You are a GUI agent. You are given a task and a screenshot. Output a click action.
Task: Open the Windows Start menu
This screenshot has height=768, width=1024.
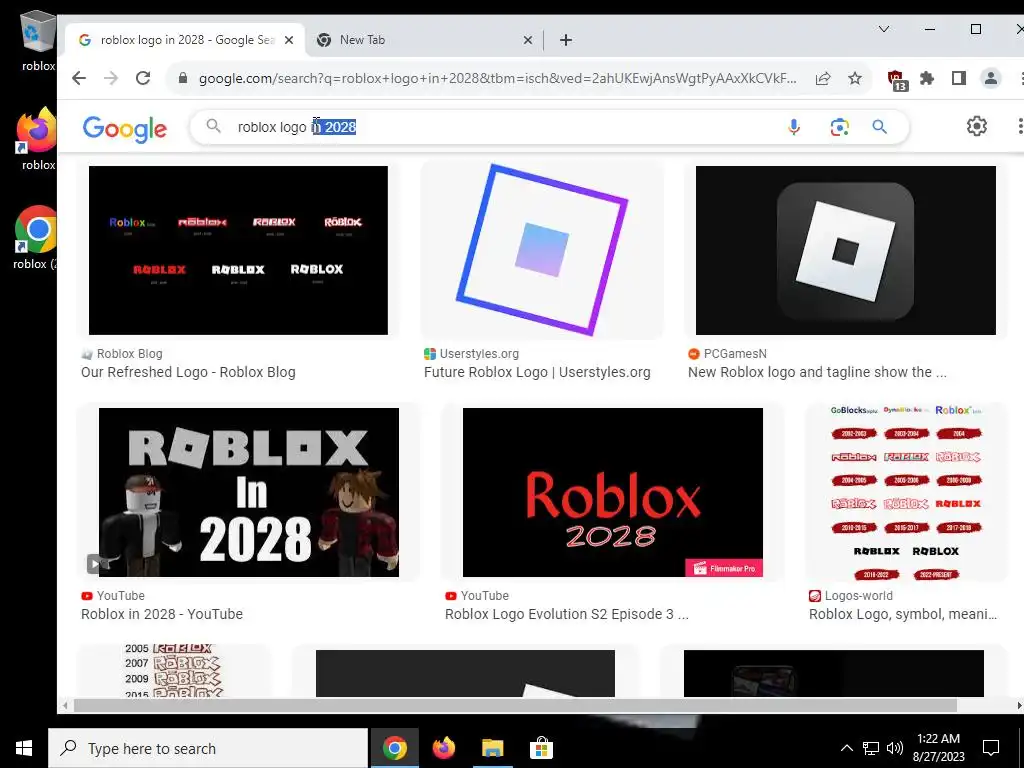24,748
